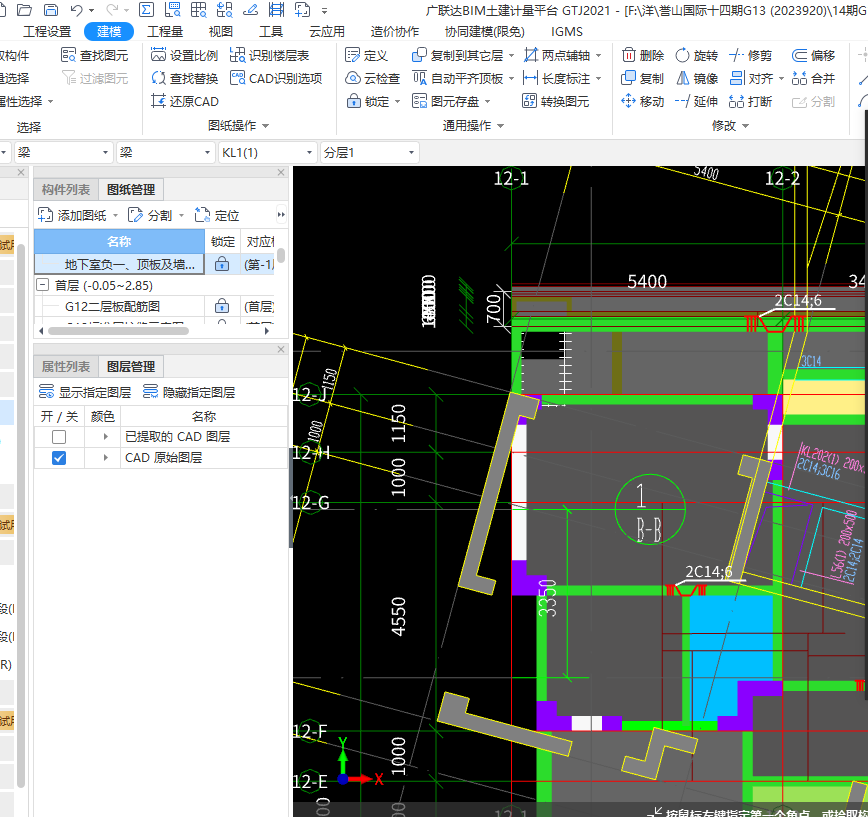
Task: Select 图层管理 panel tab
Action: coord(131,366)
